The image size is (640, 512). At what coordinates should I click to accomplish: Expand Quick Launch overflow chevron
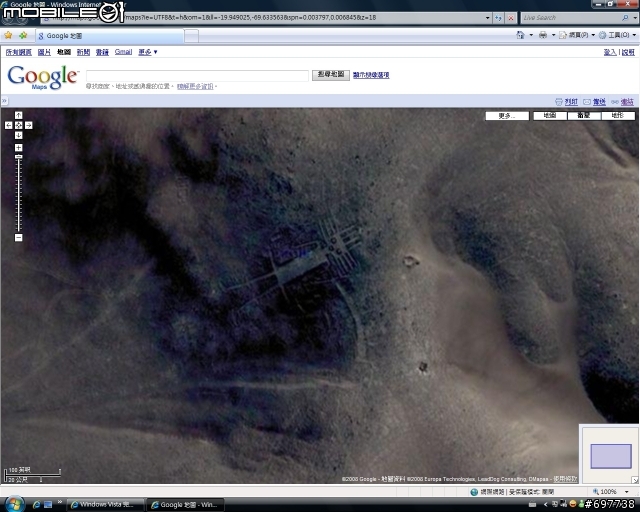pyautogui.click(x=60, y=502)
